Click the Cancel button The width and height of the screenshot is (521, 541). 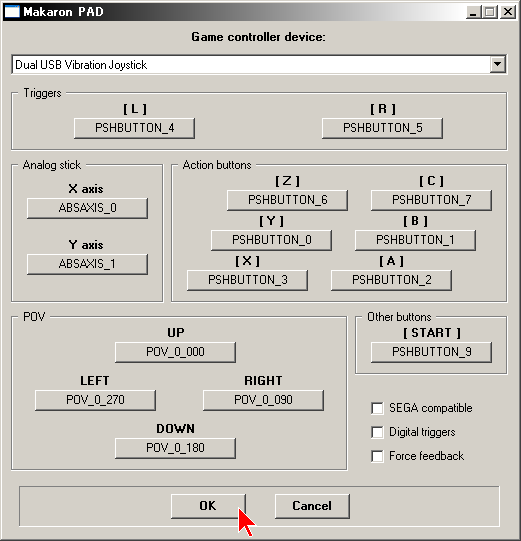[312, 506]
